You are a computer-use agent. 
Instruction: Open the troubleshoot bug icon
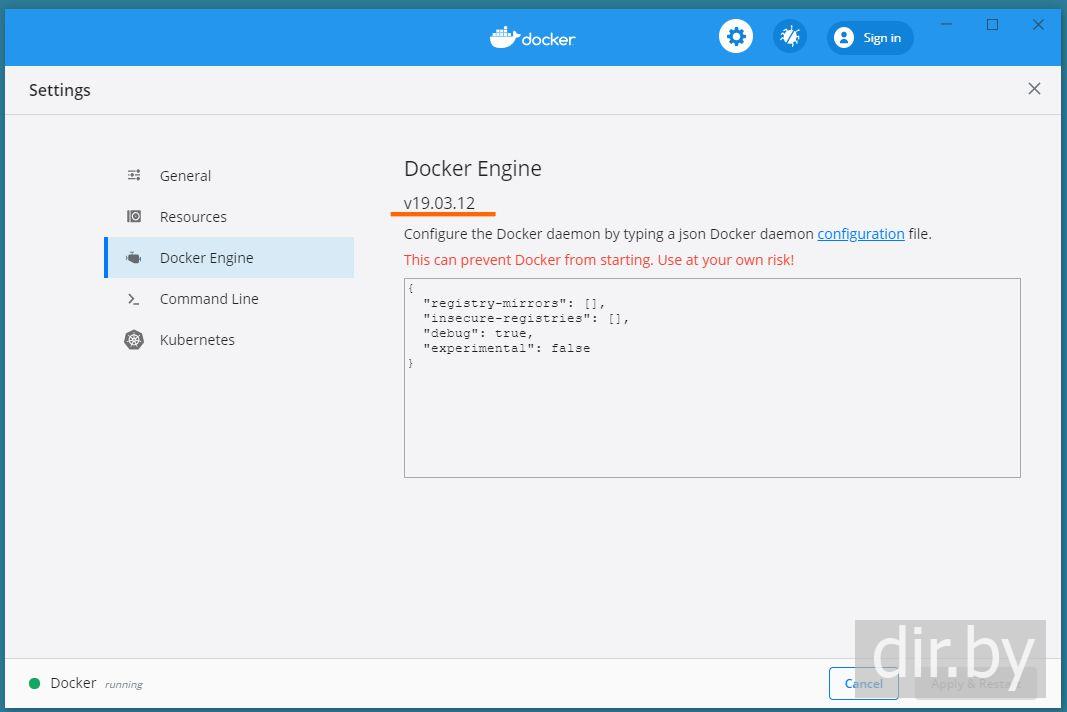coord(790,38)
